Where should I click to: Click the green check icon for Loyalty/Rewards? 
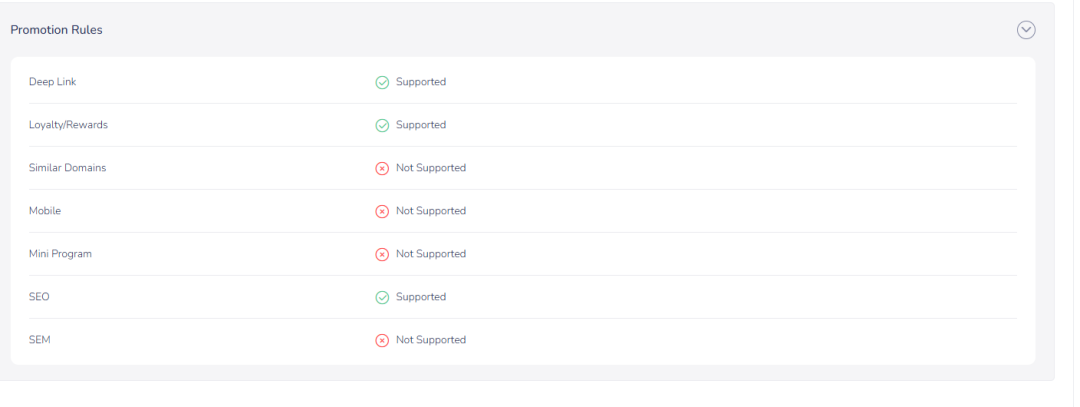(x=382, y=125)
